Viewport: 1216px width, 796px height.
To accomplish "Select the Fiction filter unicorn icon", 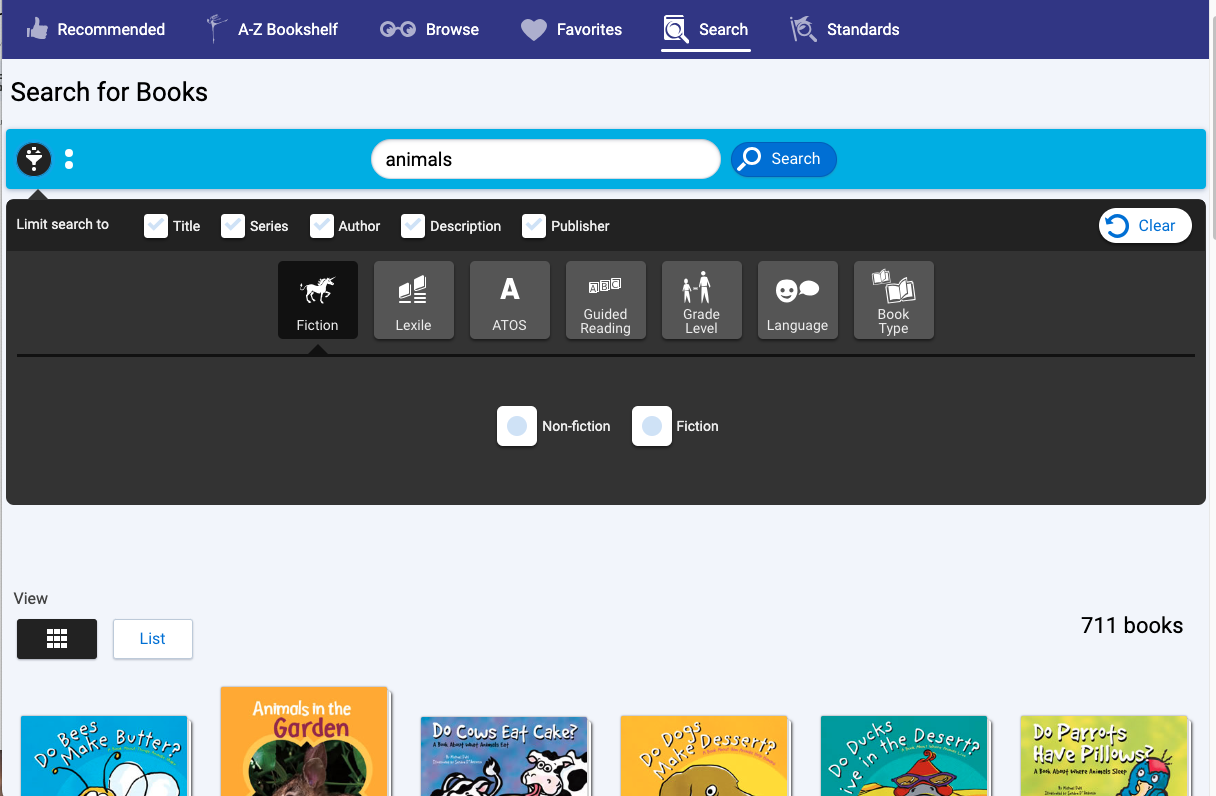I will 318,300.
